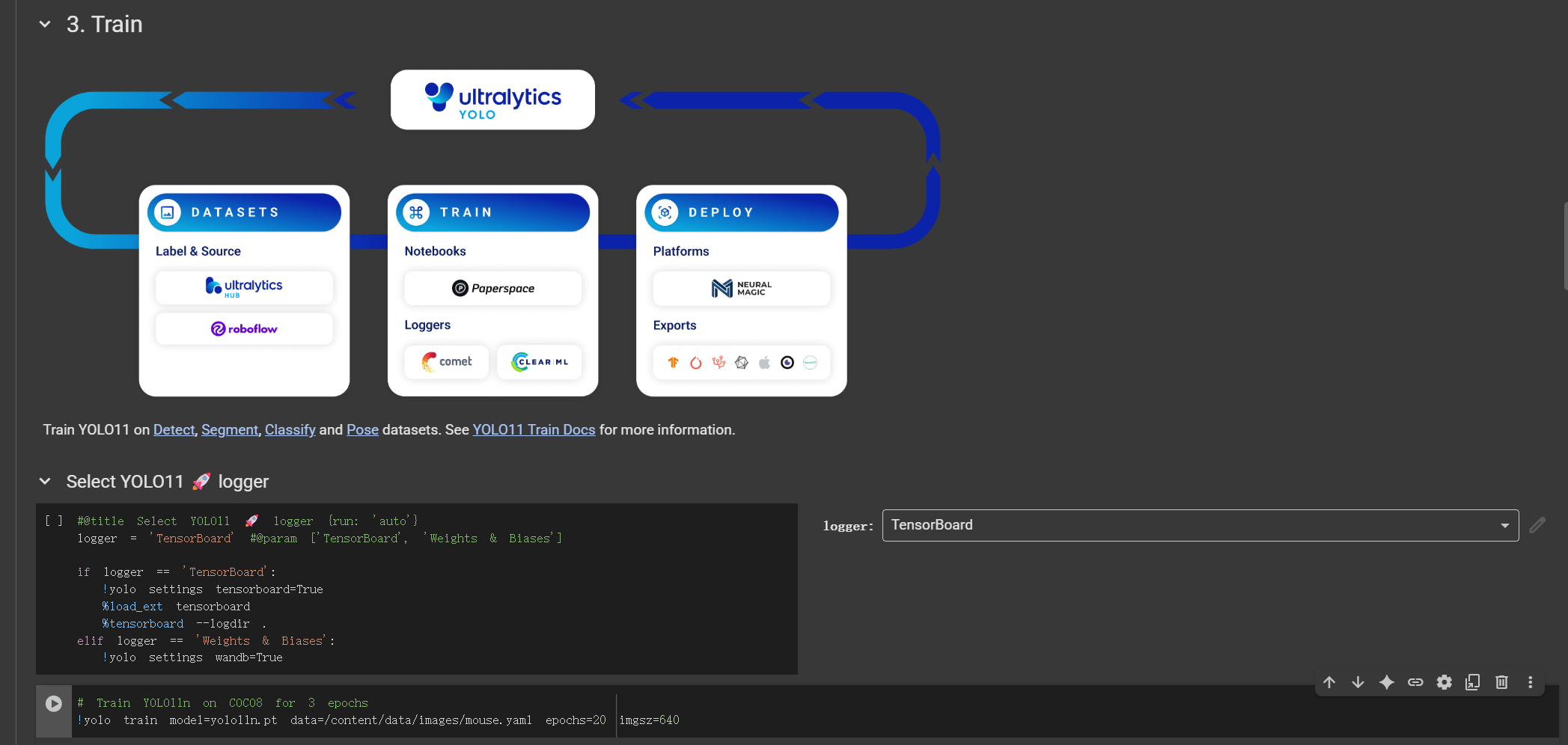Click the TensorFlow export icon
This screenshot has width=1568, height=745.
673,363
